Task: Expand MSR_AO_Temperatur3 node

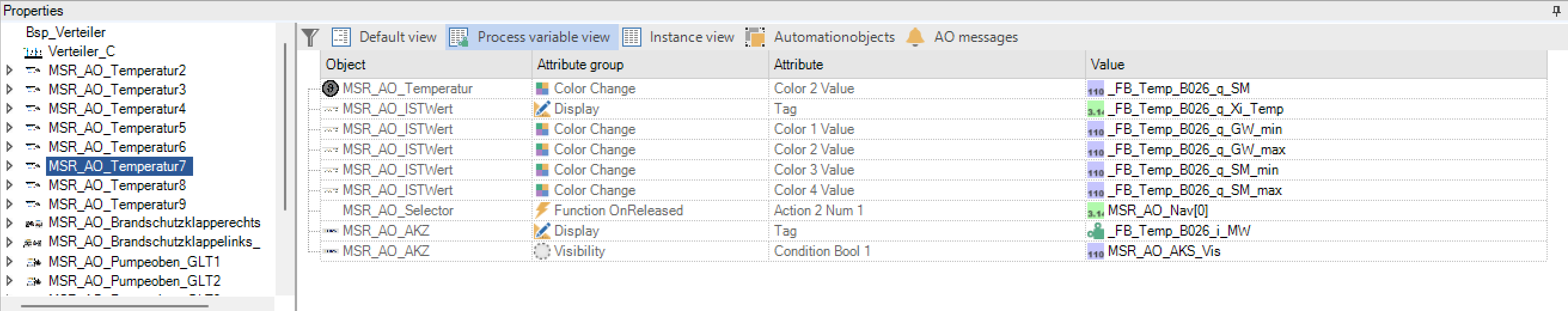Action: 9,90
